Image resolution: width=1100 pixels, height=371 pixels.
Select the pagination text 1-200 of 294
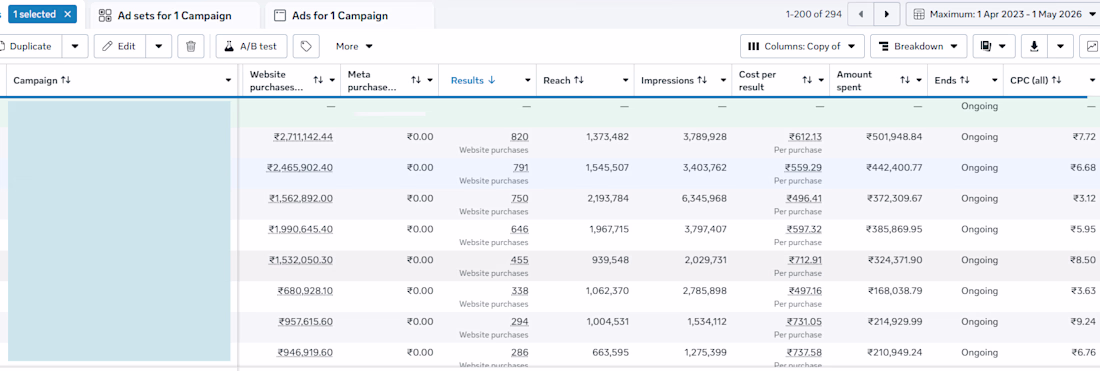pyautogui.click(x=814, y=14)
